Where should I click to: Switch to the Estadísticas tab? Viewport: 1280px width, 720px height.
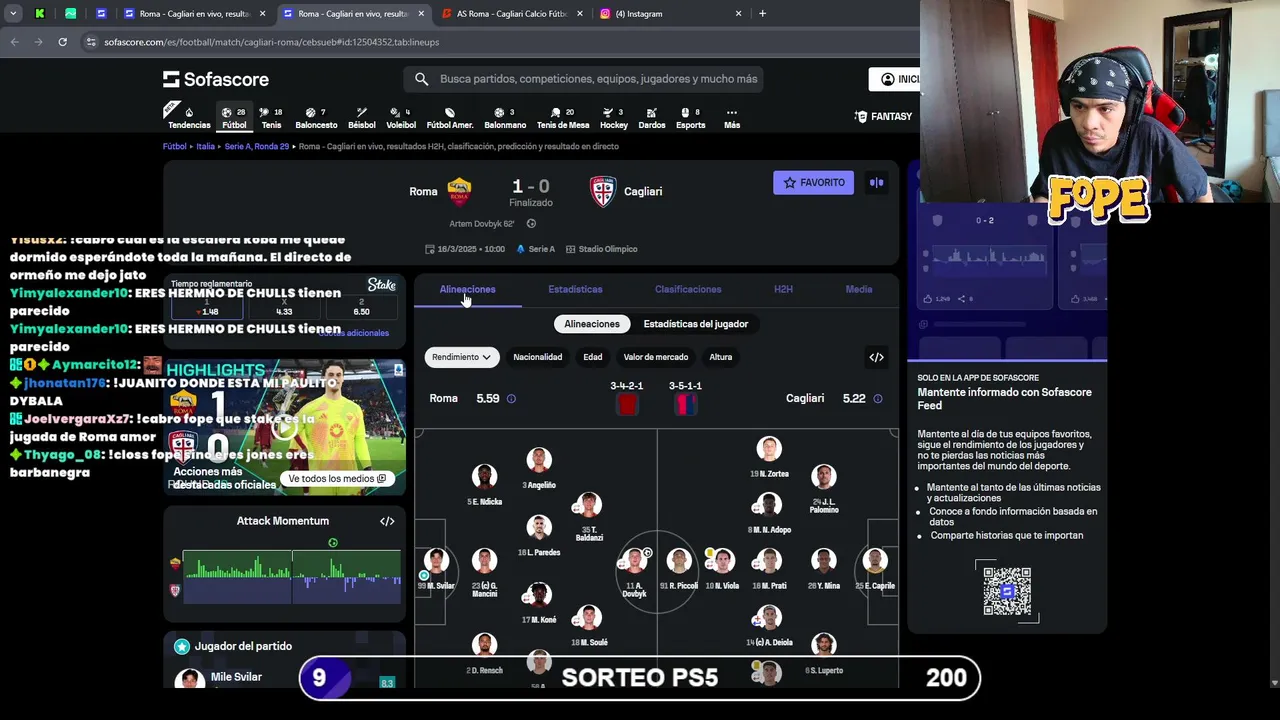tap(575, 289)
